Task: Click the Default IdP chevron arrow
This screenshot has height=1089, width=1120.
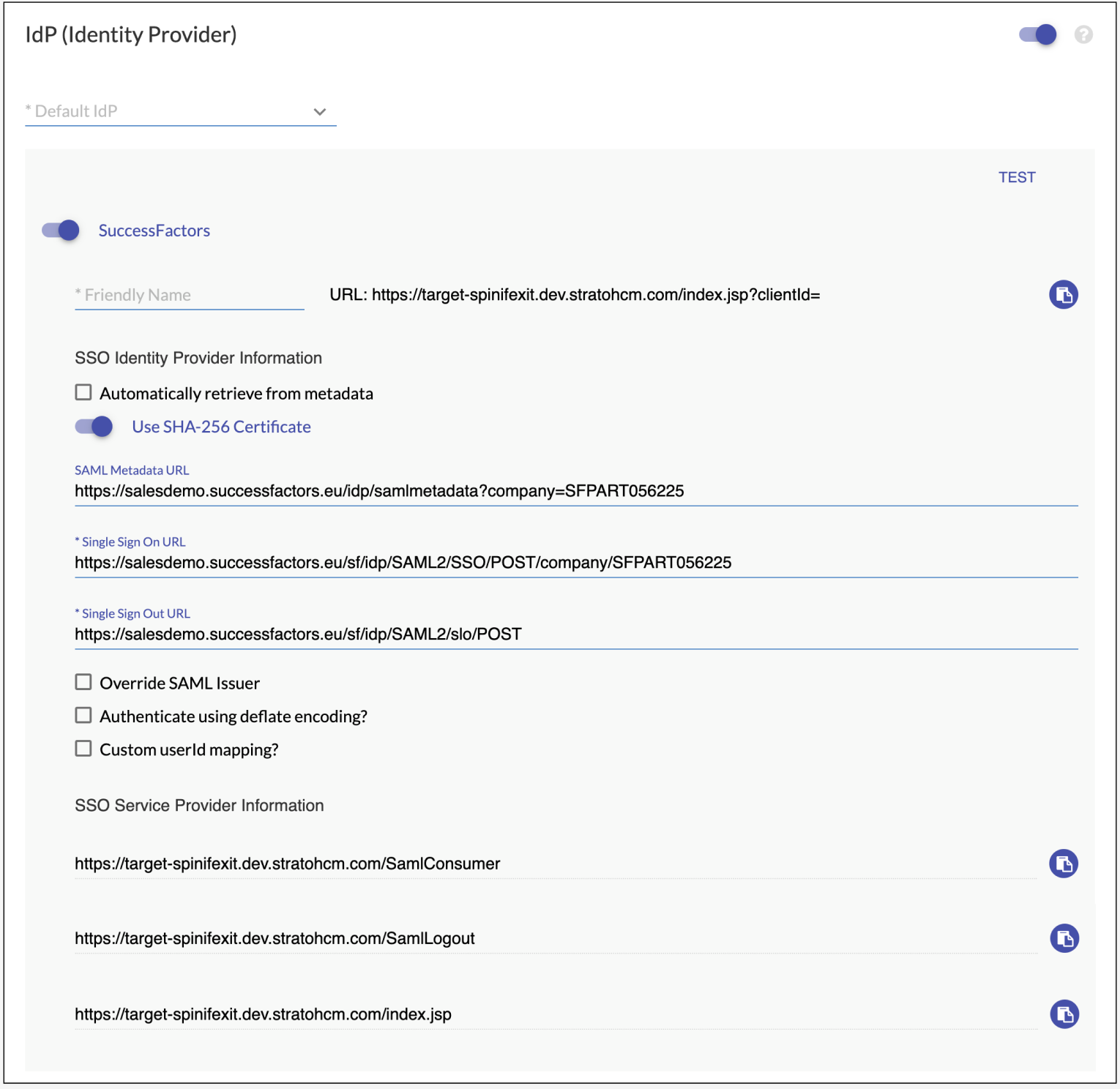Action: [x=319, y=112]
